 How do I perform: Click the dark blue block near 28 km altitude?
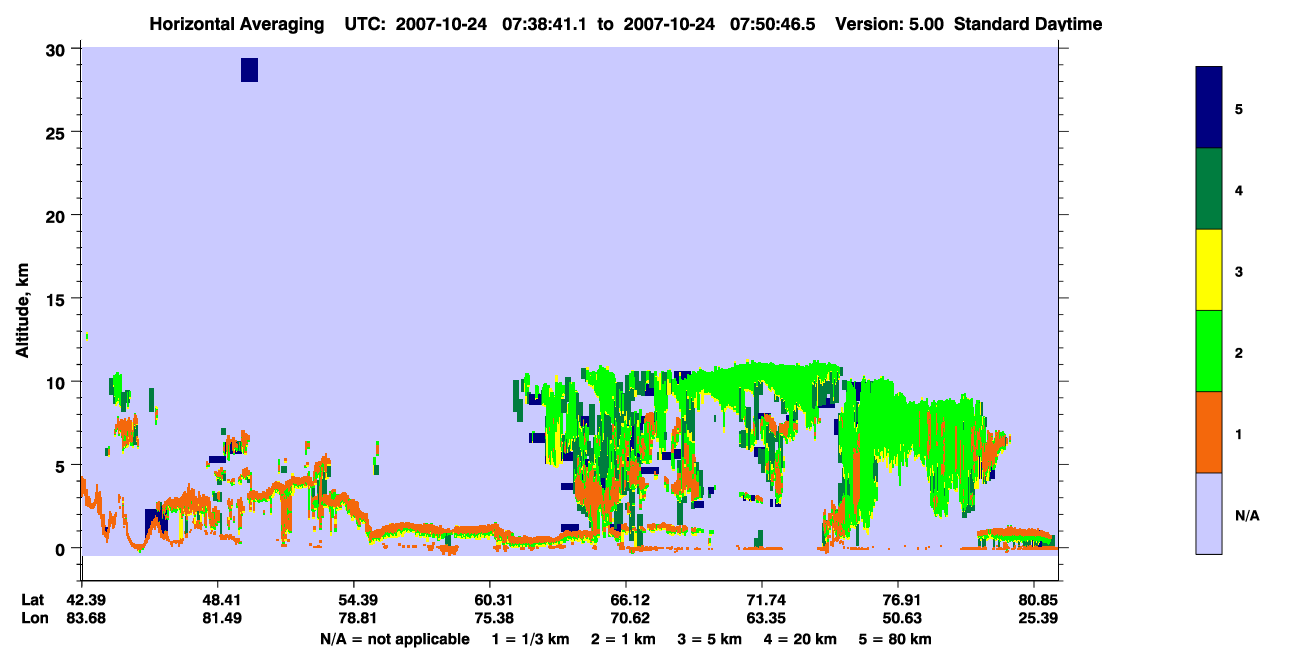[250, 70]
